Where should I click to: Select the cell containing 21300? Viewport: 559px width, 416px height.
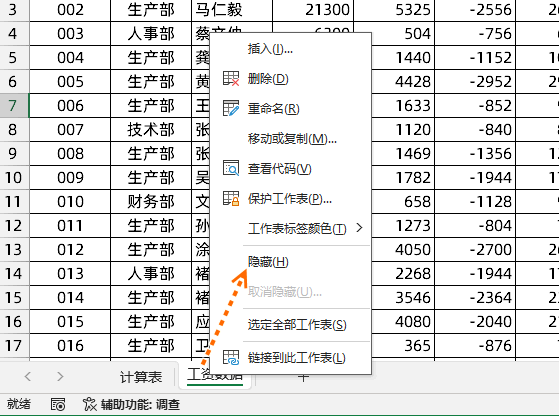coord(313,10)
